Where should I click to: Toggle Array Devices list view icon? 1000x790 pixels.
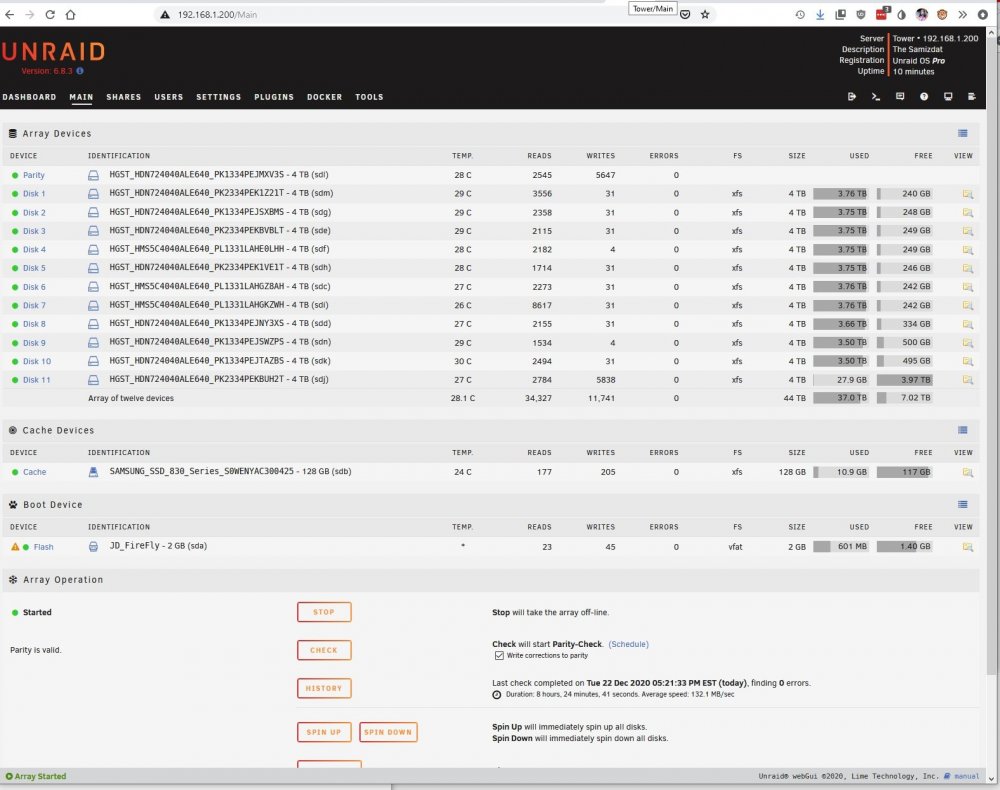point(962,133)
